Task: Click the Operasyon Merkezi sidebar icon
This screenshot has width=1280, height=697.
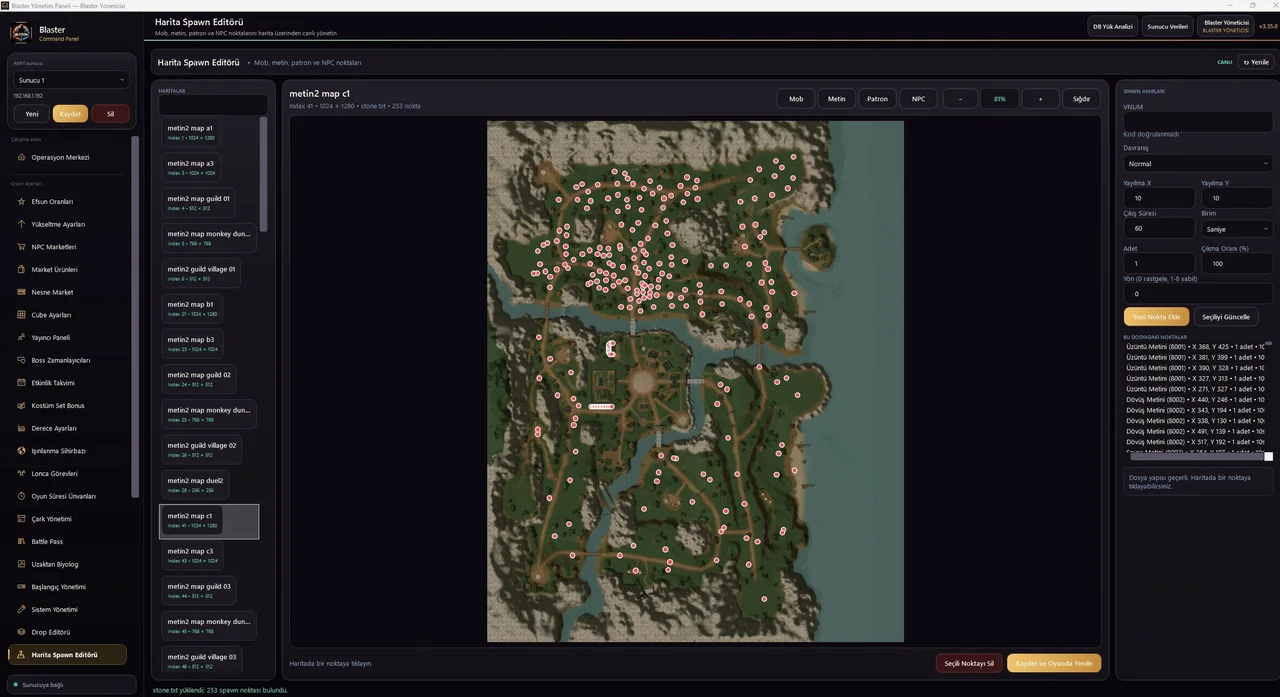Action: tap(21, 157)
